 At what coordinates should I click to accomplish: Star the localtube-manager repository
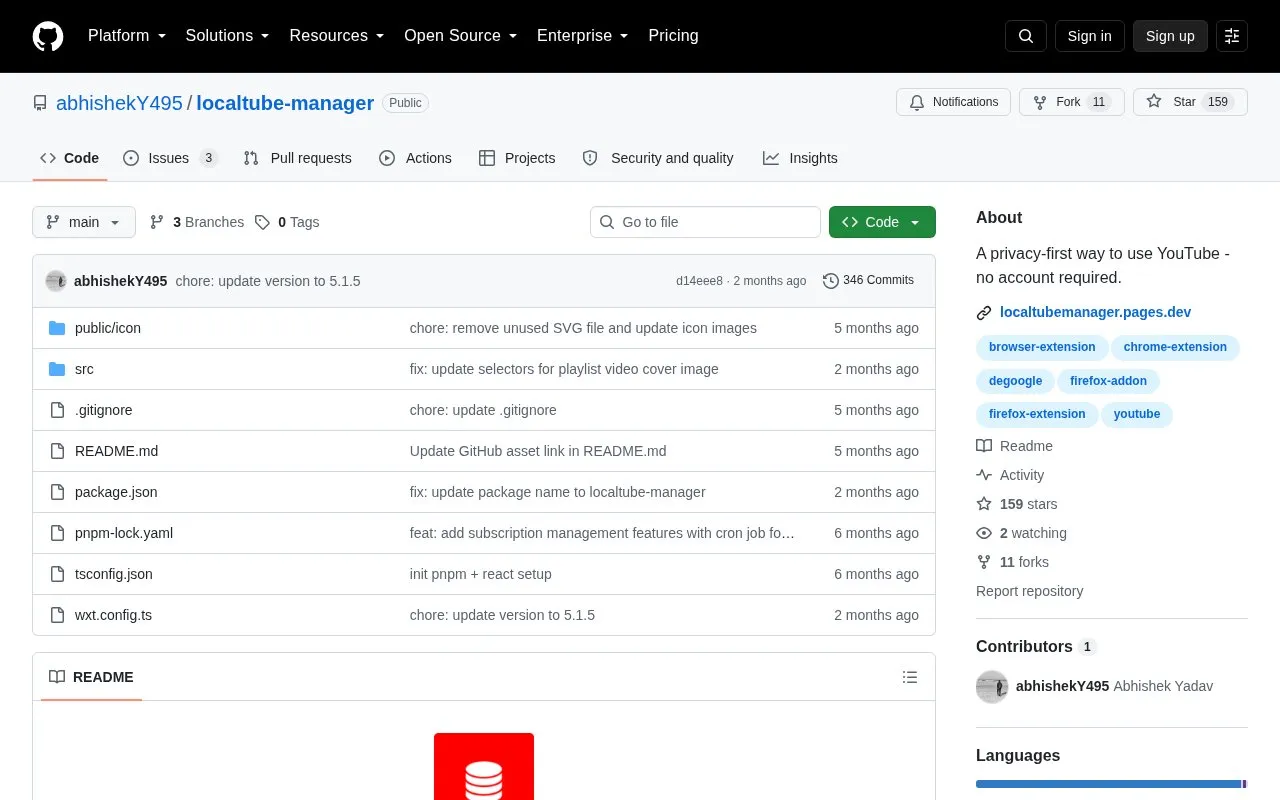pos(1190,102)
